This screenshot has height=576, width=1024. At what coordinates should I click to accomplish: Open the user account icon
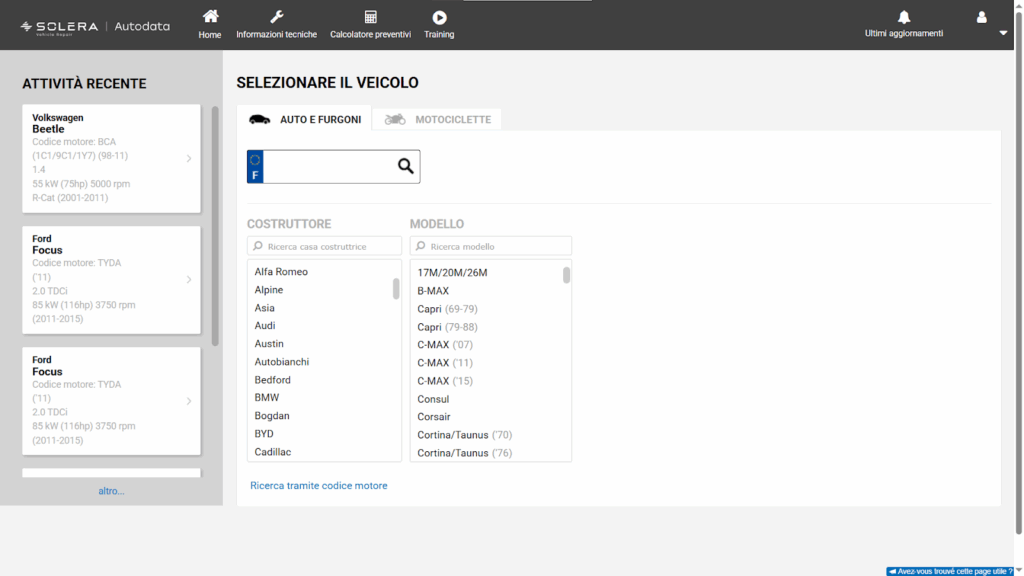[x=982, y=17]
